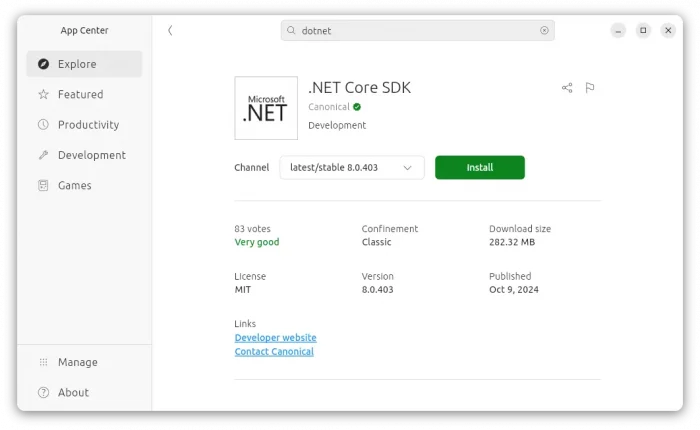The height and width of the screenshot is (430, 700).
Task: Click the Featured star icon
Action: (x=43, y=94)
